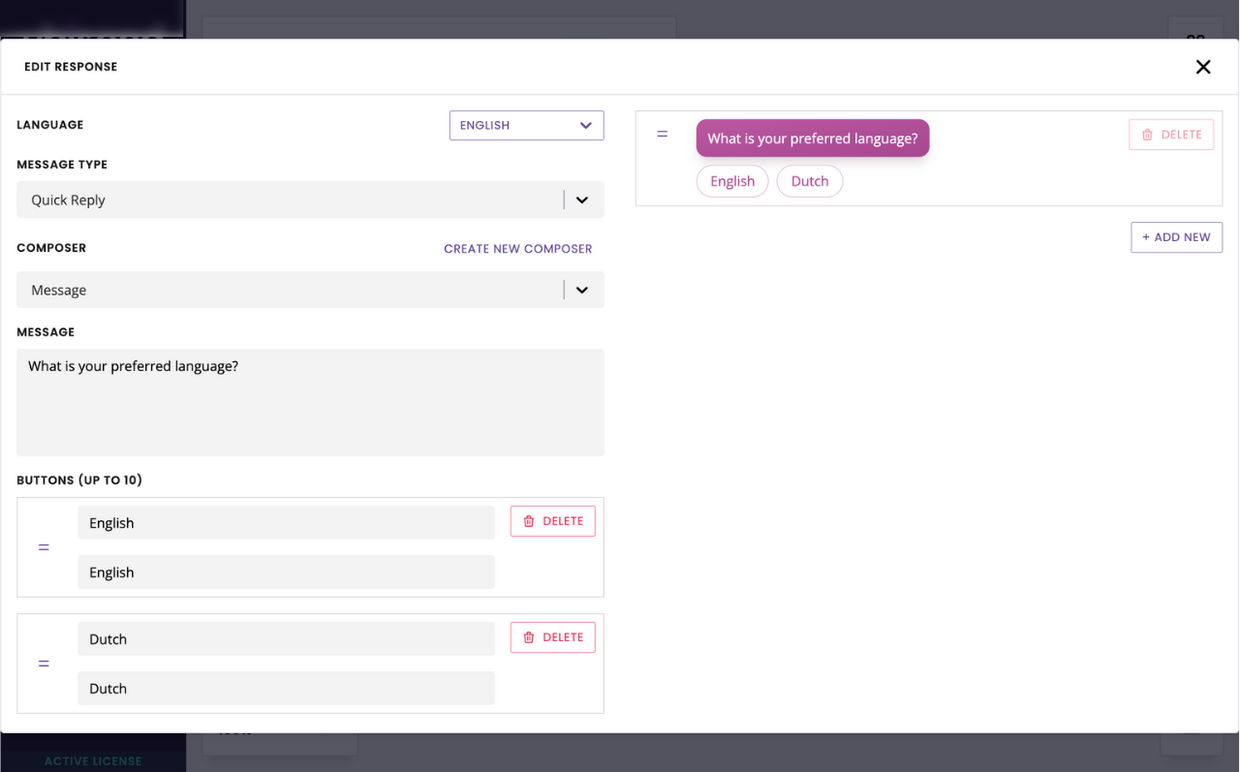Image resolution: width=1240 pixels, height=772 pixels.
Task: Click the ADD NEW button
Action: click(x=1176, y=237)
